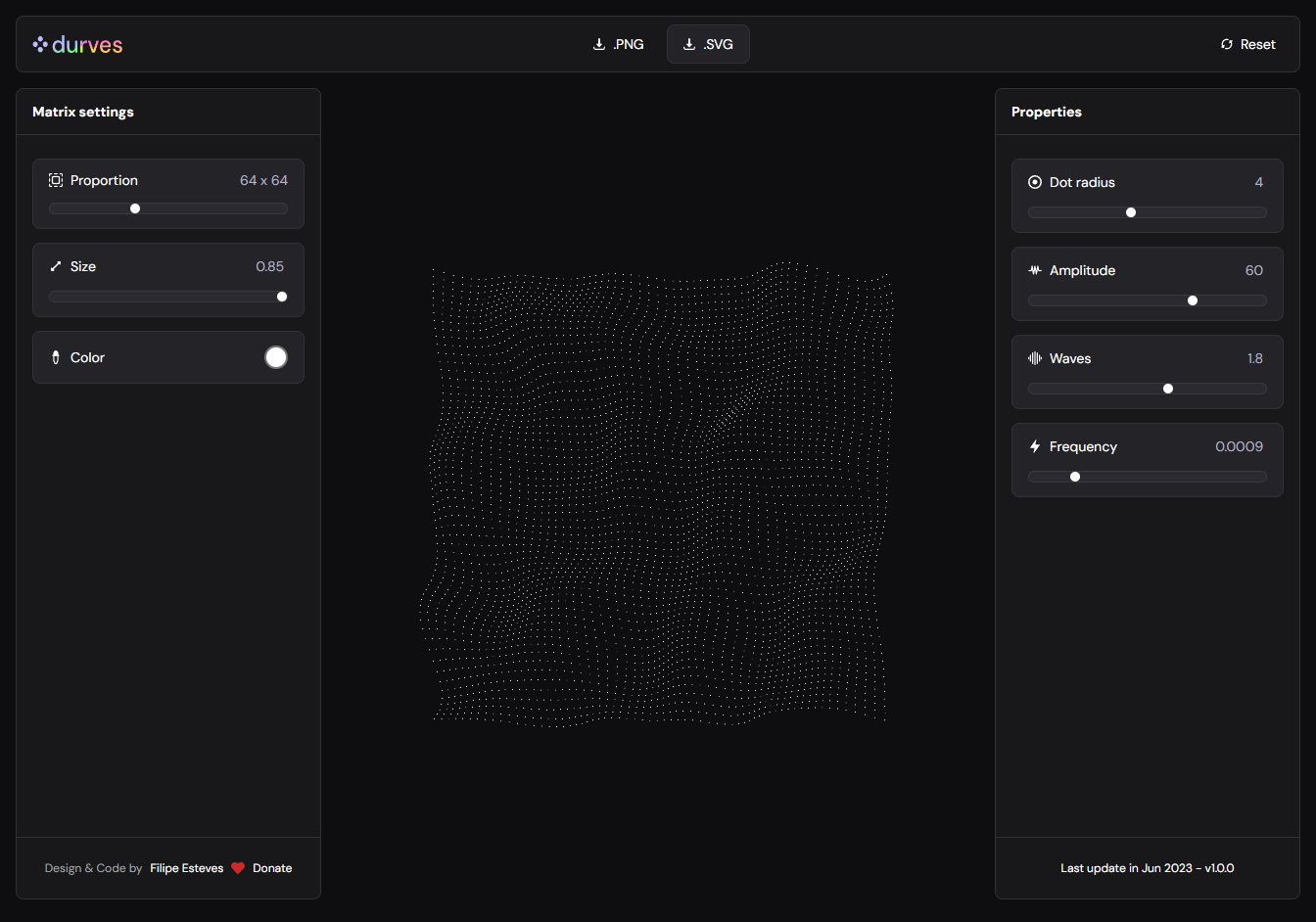Click the Dot radius slider handle

[1131, 212]
